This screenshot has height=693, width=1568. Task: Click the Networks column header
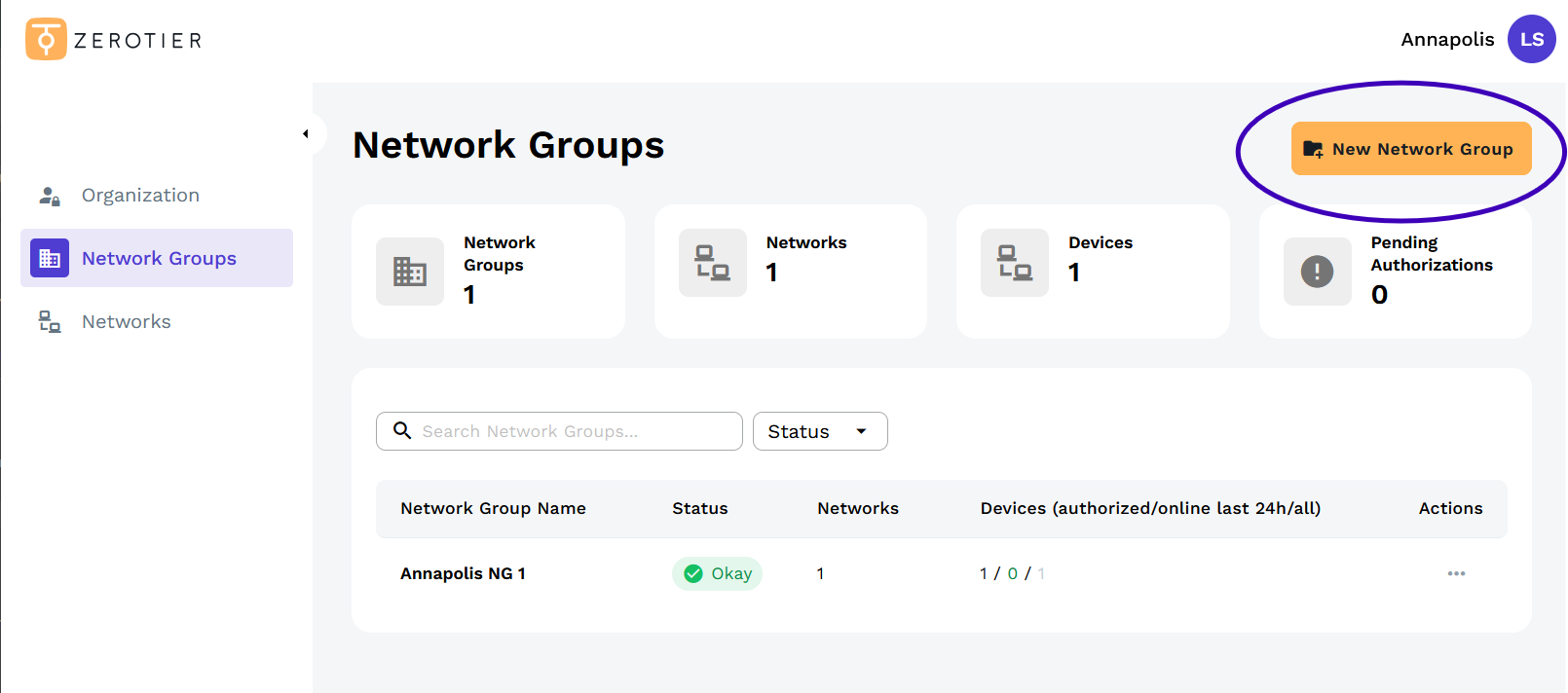click(x=858, y=508)
